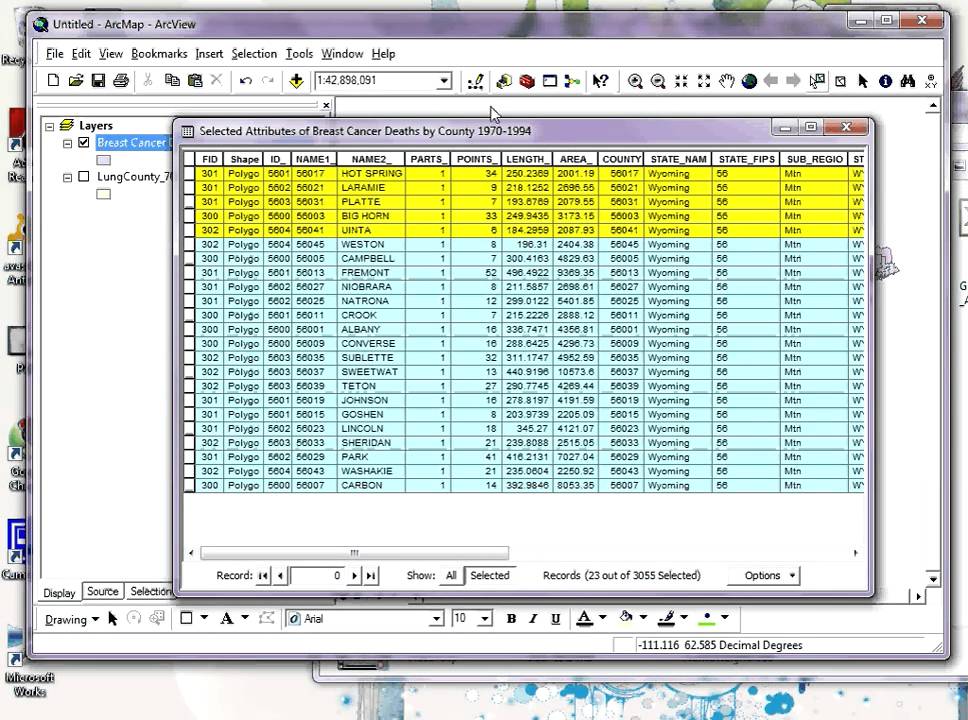Click the Go To XY icon
Viewport: 968px width, 720px height.
931,81
